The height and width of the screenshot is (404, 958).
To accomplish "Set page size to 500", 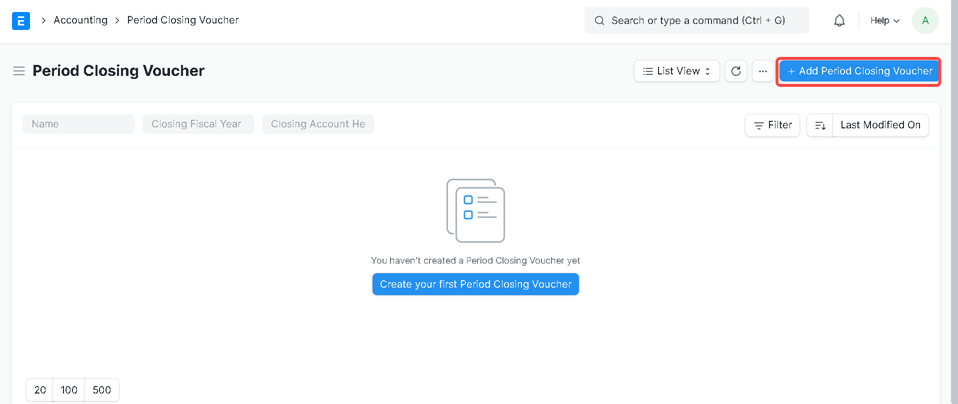I will pyautogui.click(x=102, y=390).
